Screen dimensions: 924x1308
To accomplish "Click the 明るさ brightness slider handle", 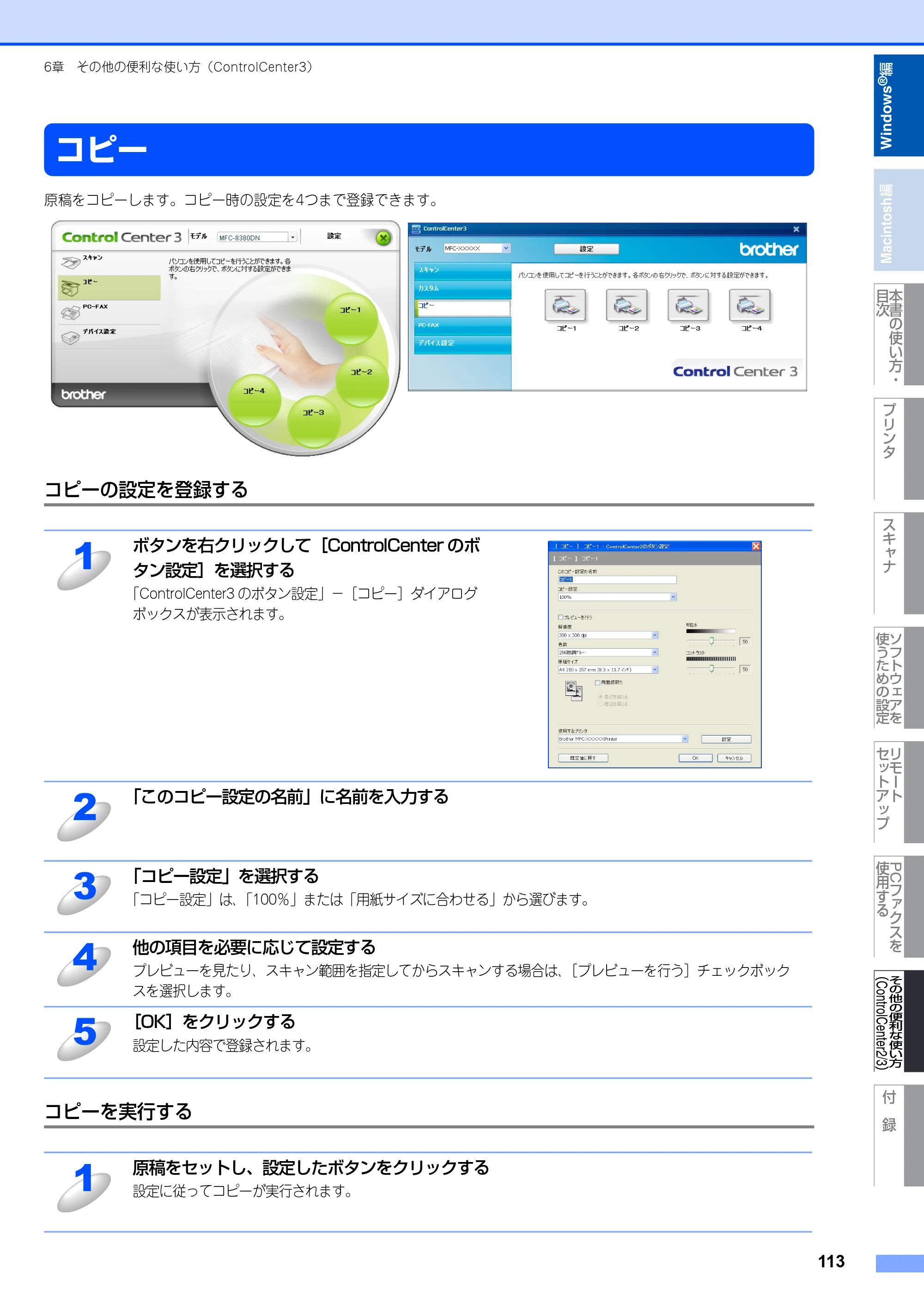I will (711, 641).
